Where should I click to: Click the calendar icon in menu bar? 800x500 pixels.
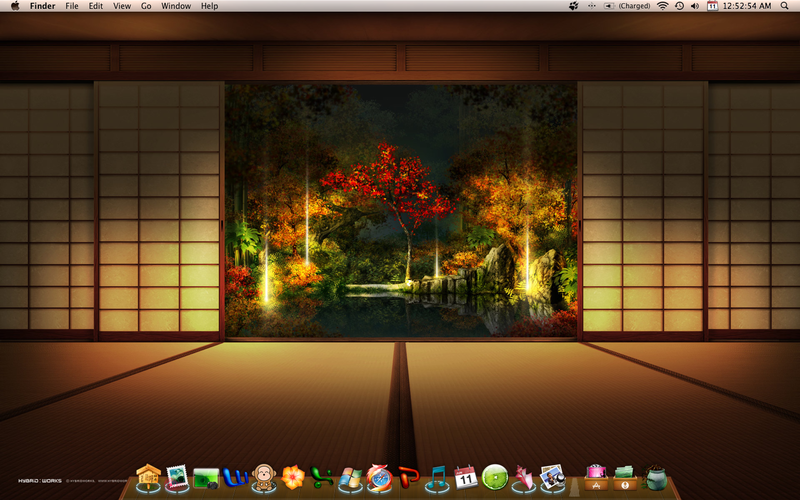tap(712, 6)
